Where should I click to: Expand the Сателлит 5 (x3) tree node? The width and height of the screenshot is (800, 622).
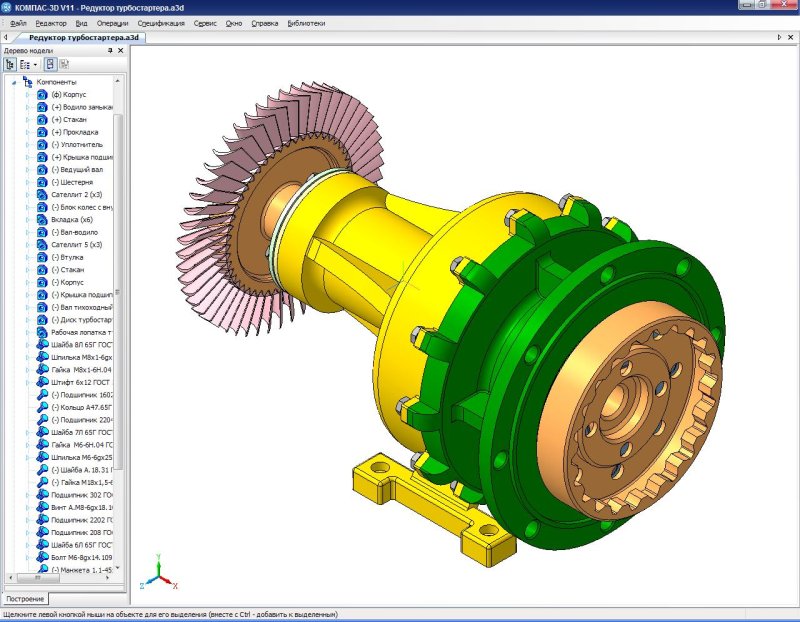[28, 244]
